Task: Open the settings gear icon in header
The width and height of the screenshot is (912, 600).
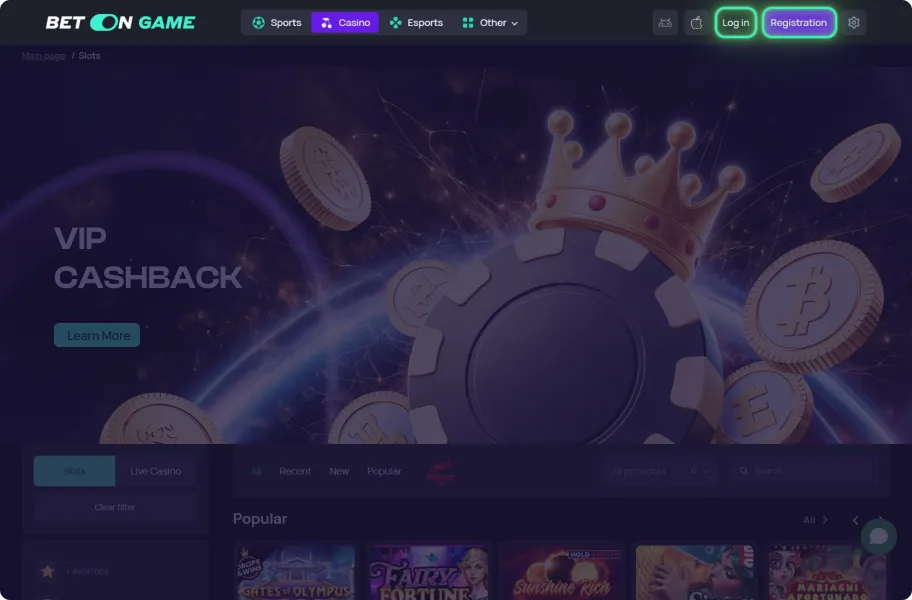Action: (853, 23)
